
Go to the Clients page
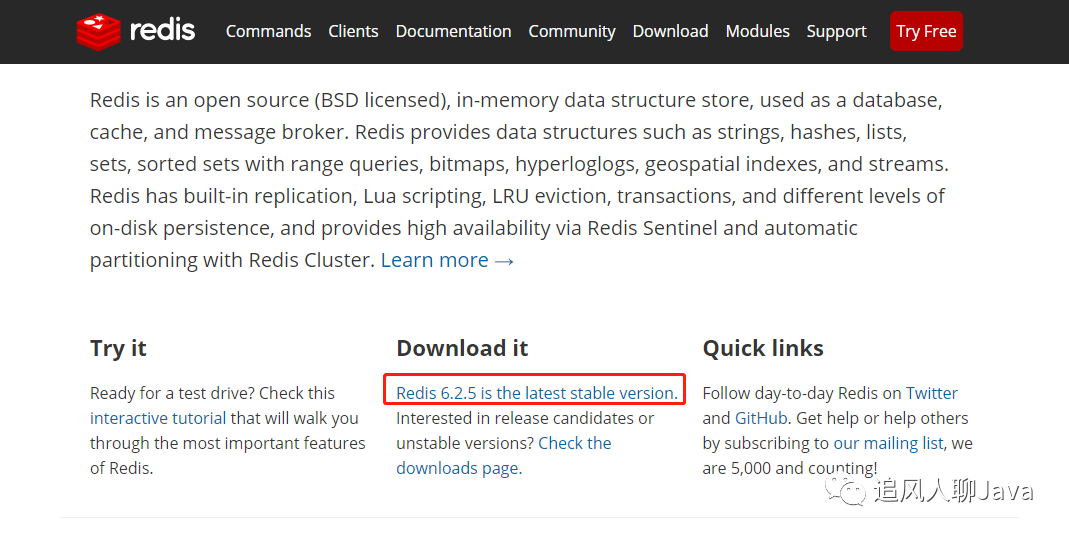point(353,31)
